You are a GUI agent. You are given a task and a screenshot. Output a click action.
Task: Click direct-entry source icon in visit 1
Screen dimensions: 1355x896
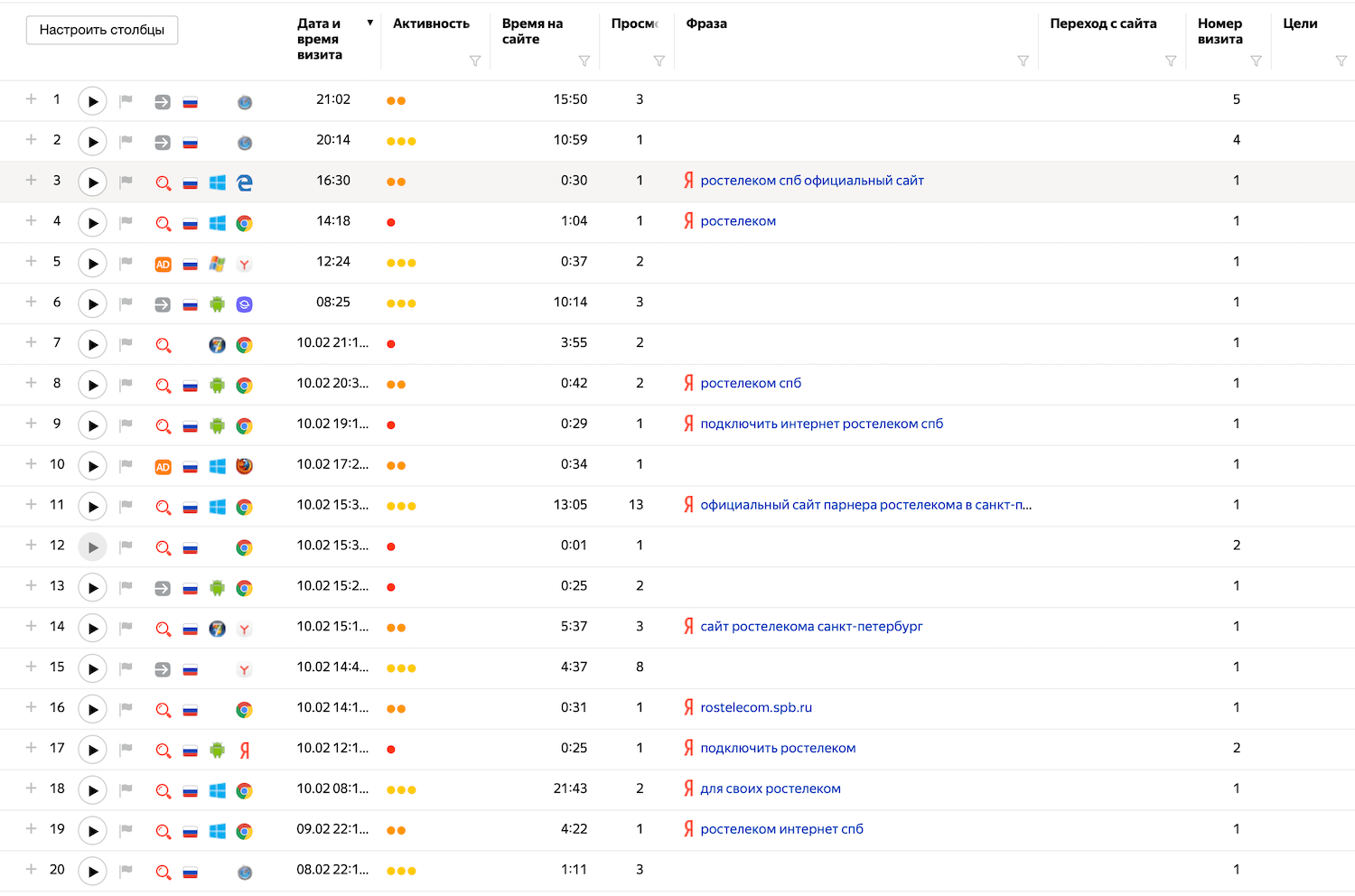pyautogui.click(x=163, y=102)
